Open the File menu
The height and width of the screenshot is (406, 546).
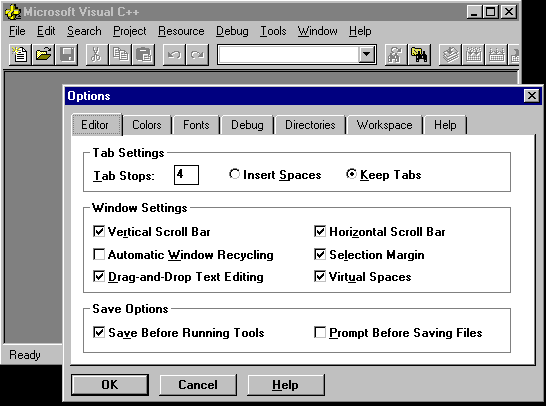[x=17, y=31]
